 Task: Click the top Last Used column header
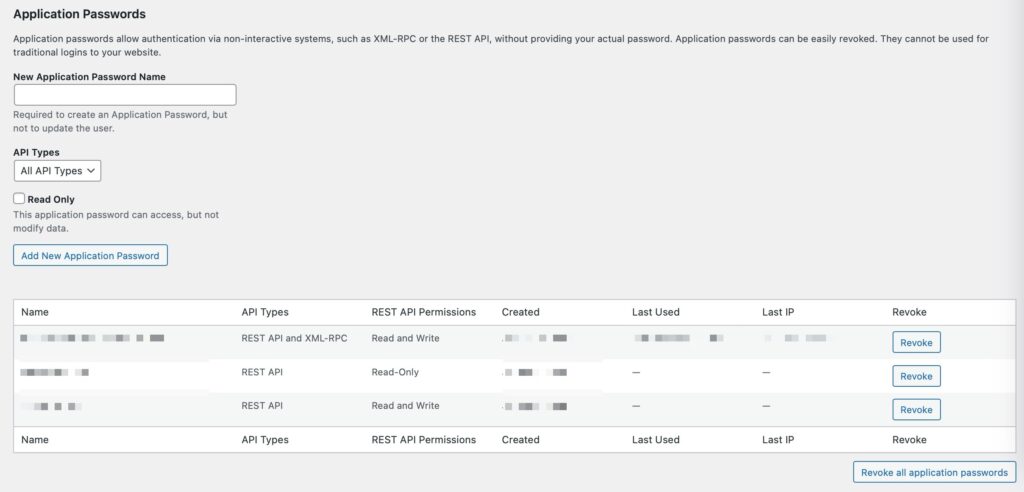point(655,312)
